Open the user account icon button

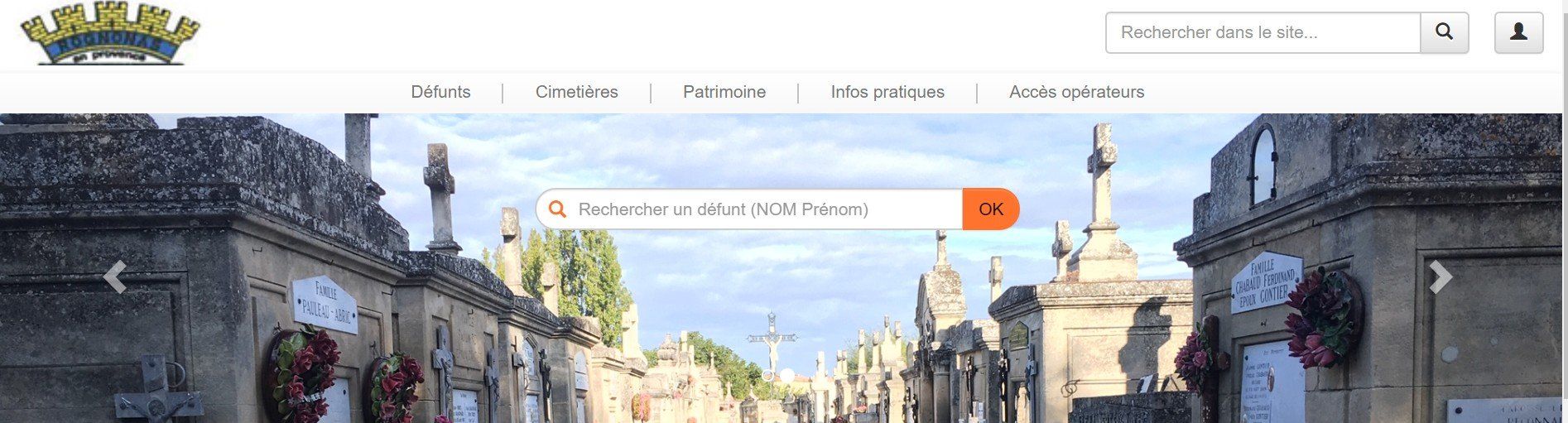click(1518, 32)
